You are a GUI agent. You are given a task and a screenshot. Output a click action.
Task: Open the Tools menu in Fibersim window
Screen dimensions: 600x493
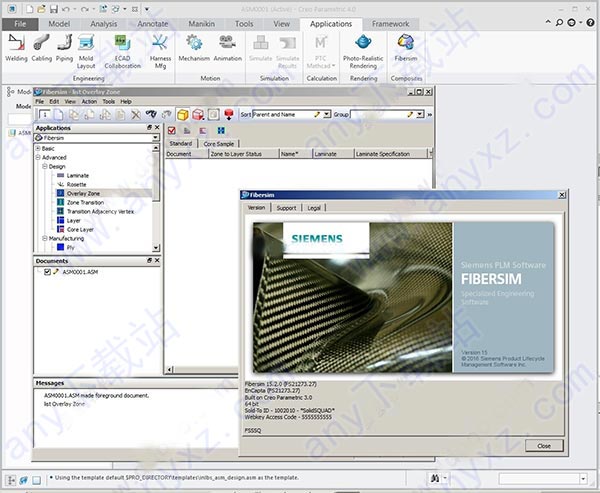pos(108,101)
